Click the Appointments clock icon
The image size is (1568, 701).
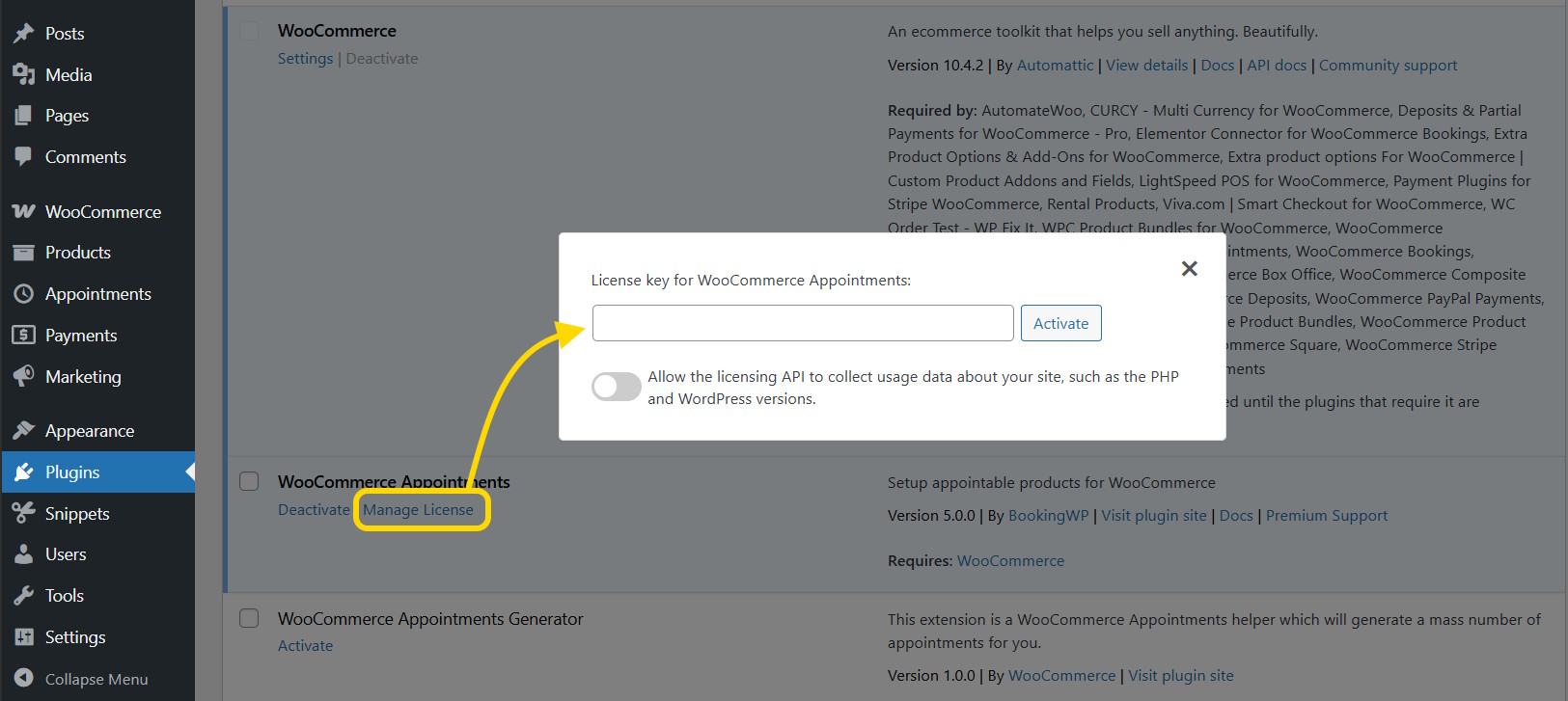(24, 294)
